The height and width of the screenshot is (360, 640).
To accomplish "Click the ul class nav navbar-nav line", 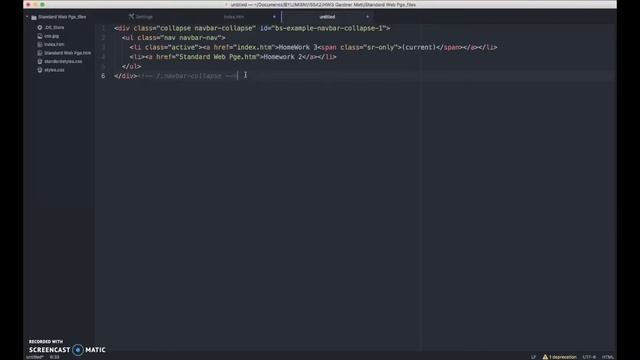I will (173, 38).
